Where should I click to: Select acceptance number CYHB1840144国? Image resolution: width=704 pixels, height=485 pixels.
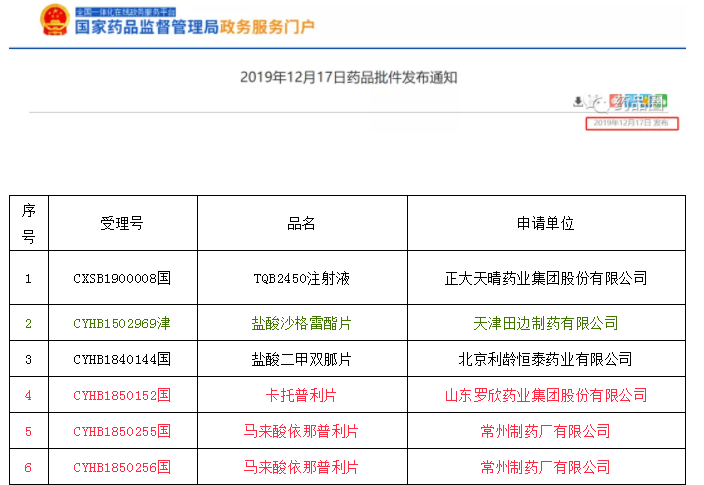122,359
